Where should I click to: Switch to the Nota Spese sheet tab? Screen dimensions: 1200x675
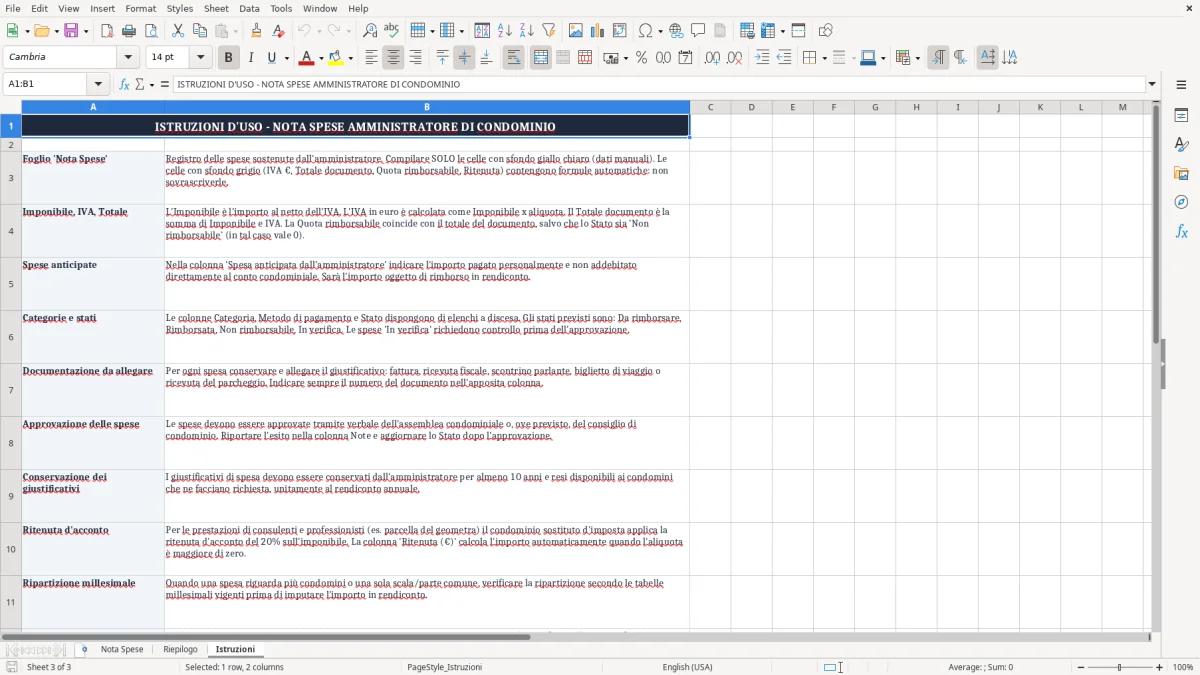(x=122, y=650)
